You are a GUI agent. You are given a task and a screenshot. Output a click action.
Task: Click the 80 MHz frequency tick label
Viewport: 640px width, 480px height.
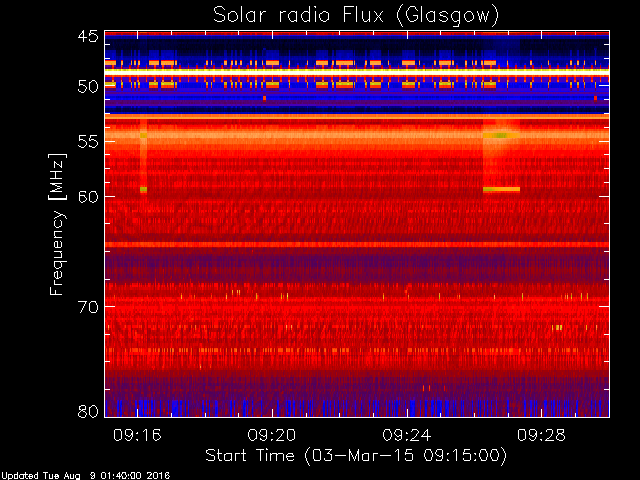(x=88, y=411)
